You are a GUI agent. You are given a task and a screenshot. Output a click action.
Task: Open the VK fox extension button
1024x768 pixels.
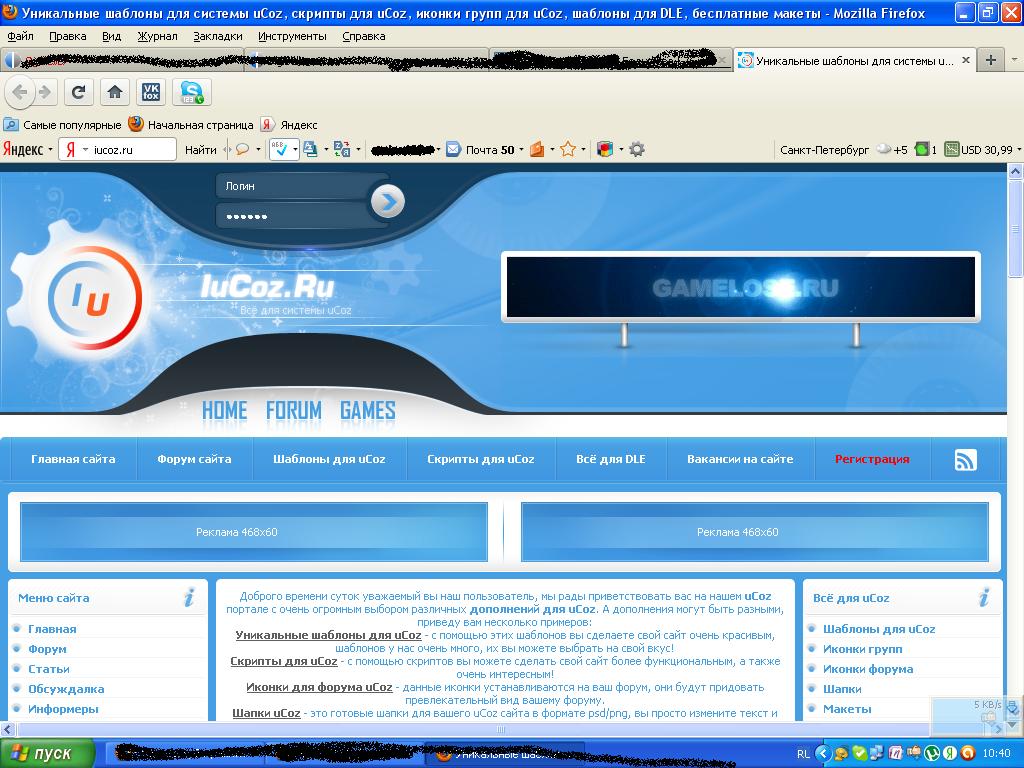(151, 92)
